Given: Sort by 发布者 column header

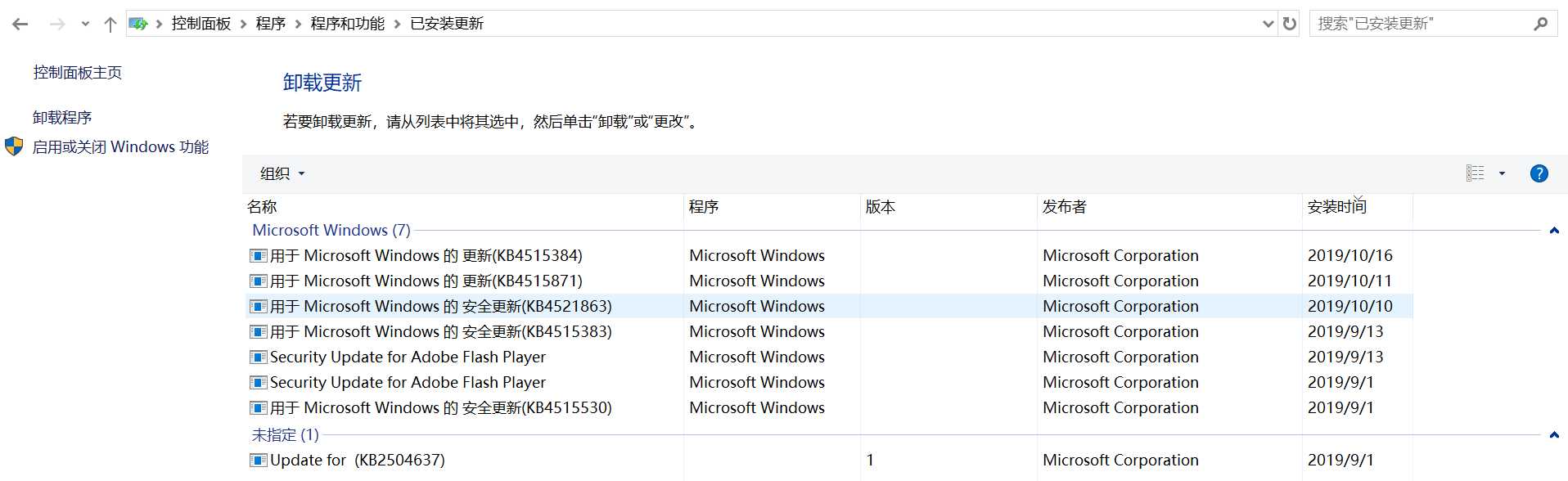Looking at the screenshot, I should point(1169,207).
